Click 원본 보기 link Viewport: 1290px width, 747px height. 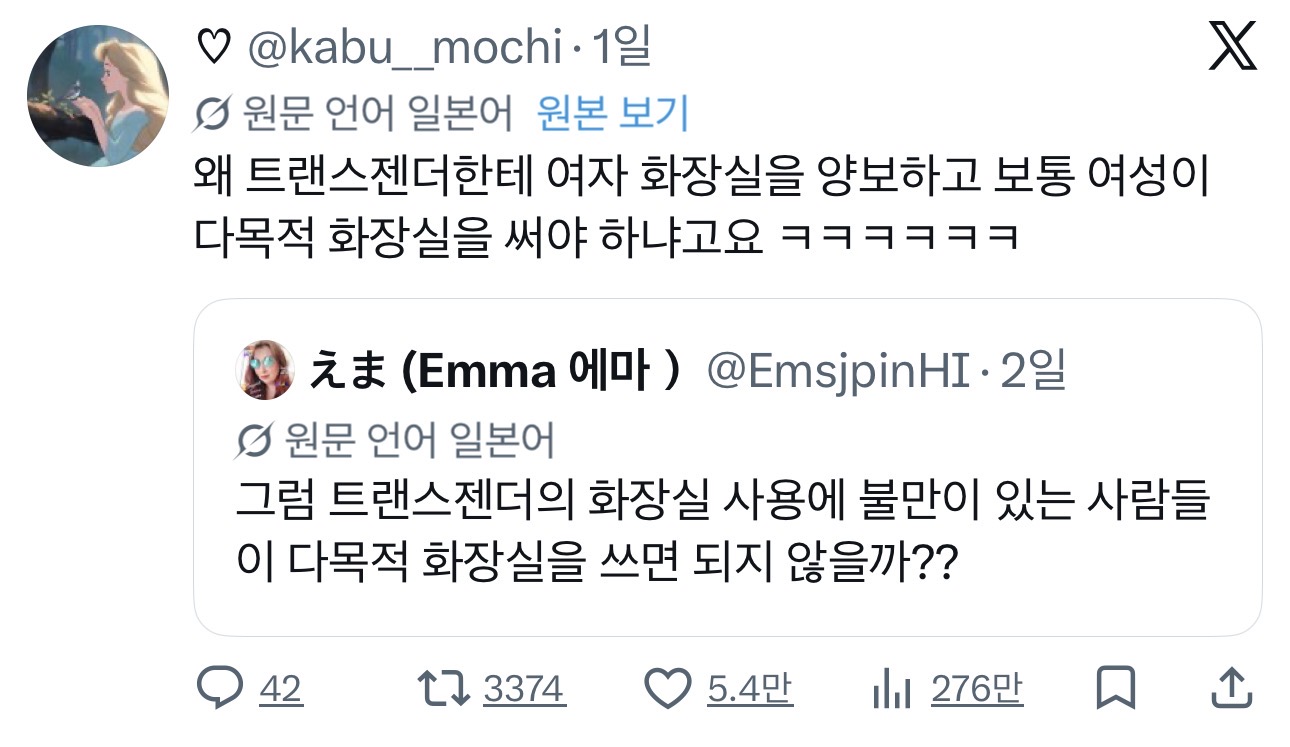613,114
